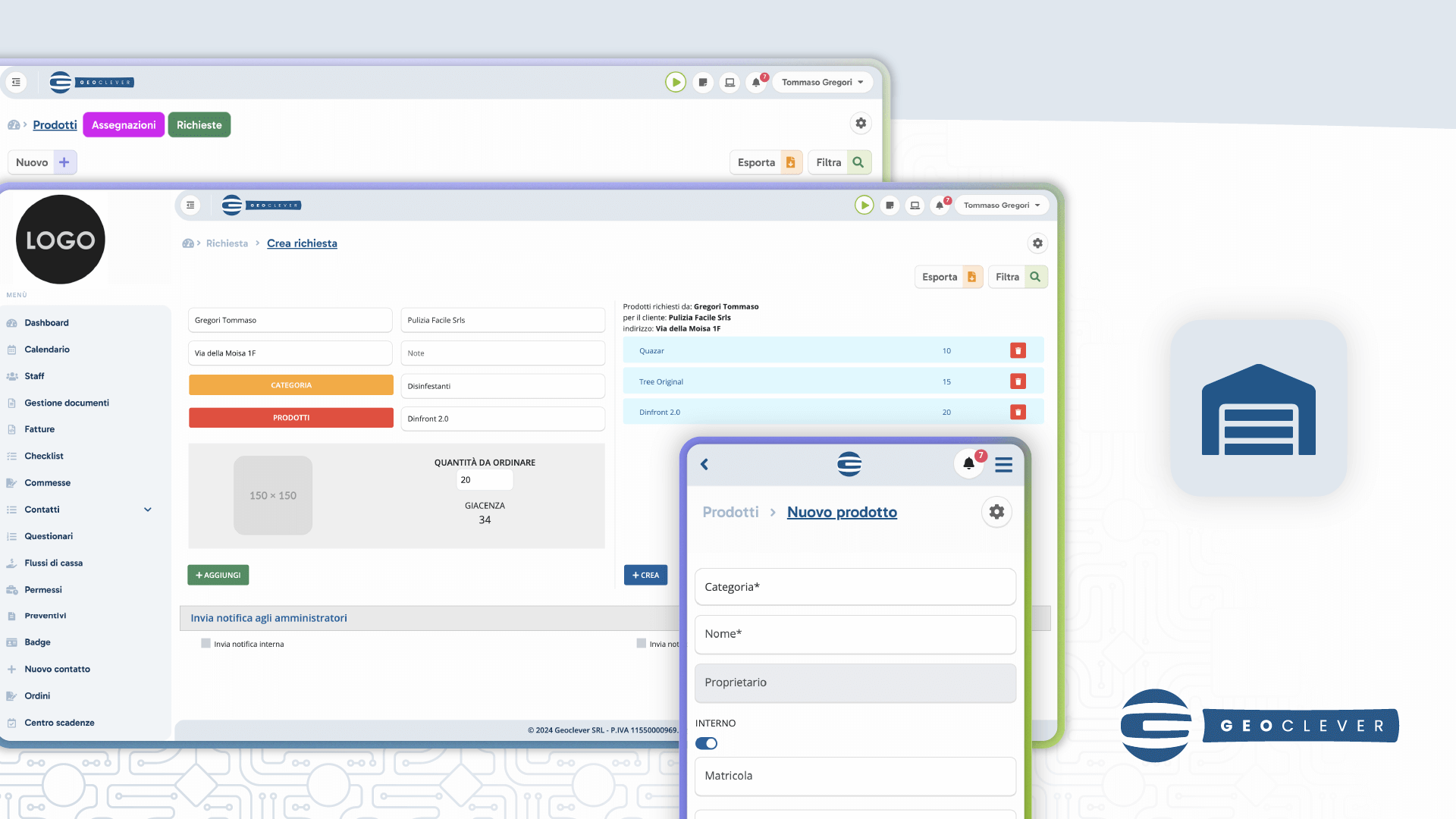Image resolution: width=1456 pixels, height=819 pixels.
Task: Click the quantity field showing 20
Action: 485,480
